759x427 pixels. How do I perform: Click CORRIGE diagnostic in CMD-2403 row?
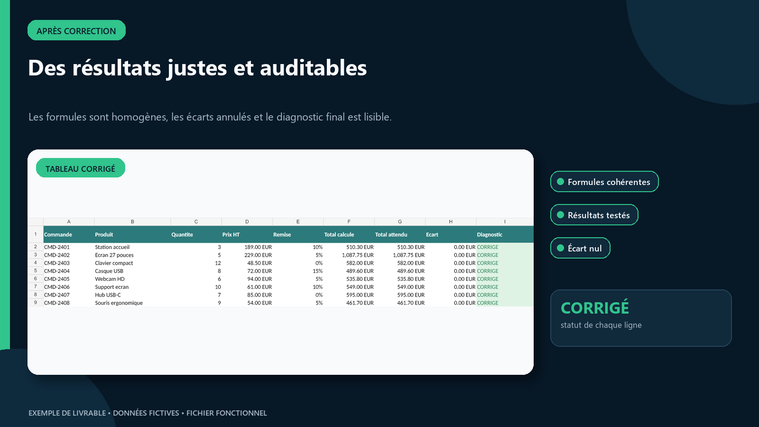pos(505,263)
